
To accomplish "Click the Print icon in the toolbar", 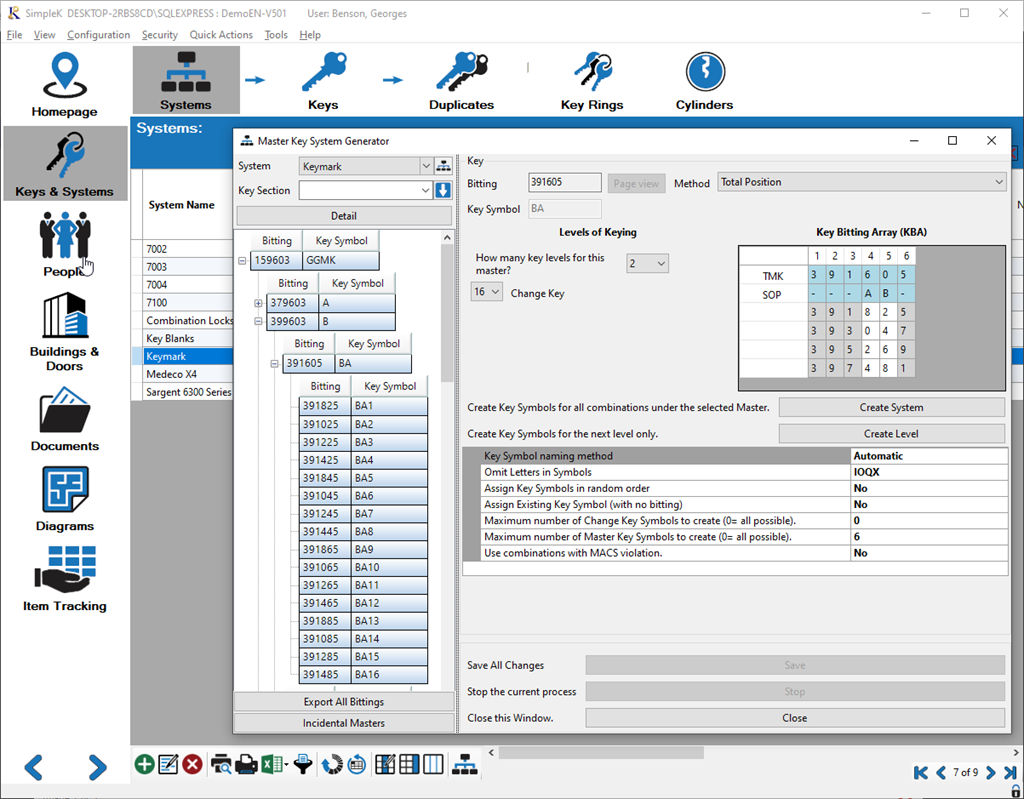I will [x=246, y=764].
